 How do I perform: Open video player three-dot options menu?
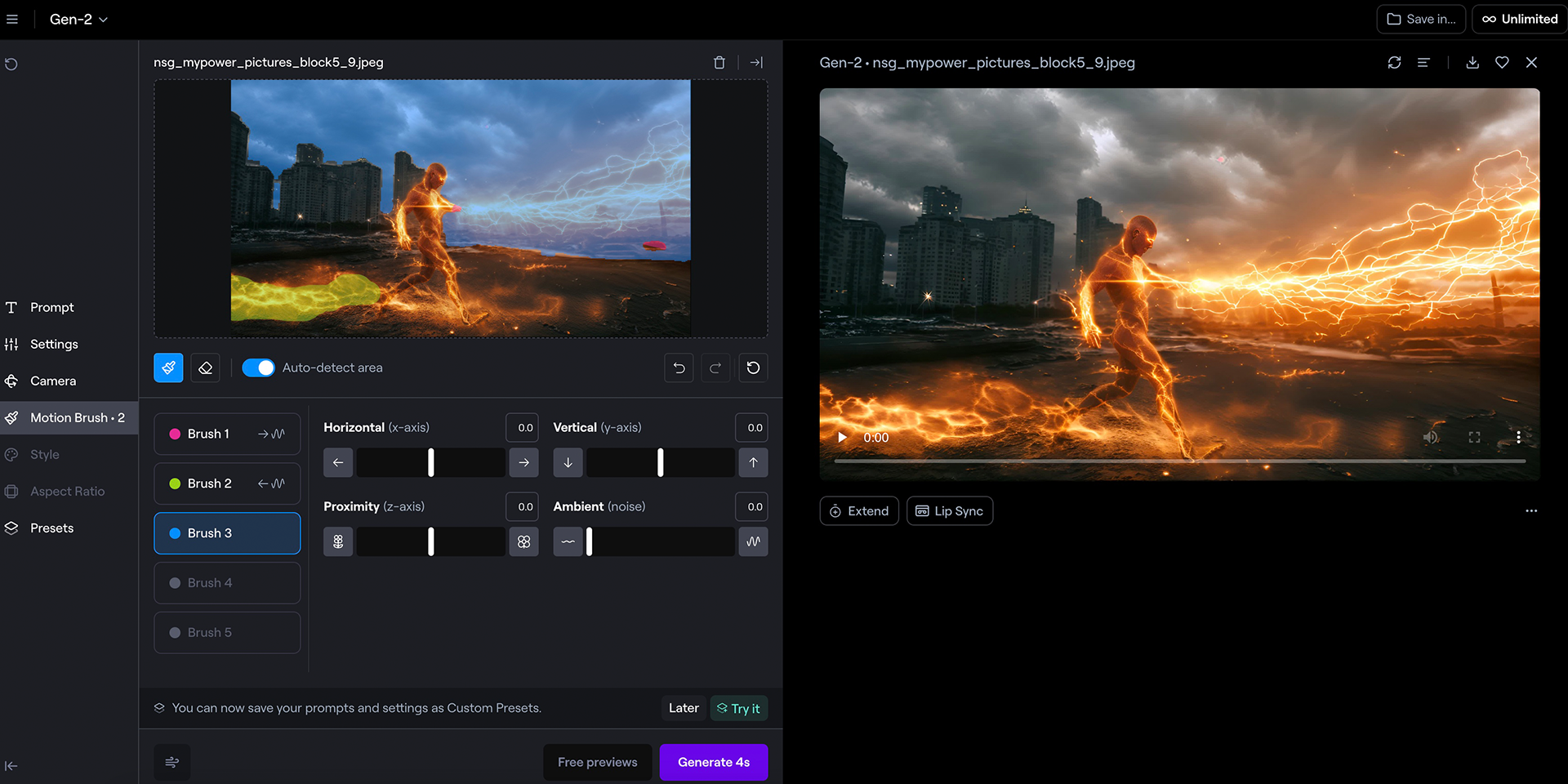(1518, 437)
